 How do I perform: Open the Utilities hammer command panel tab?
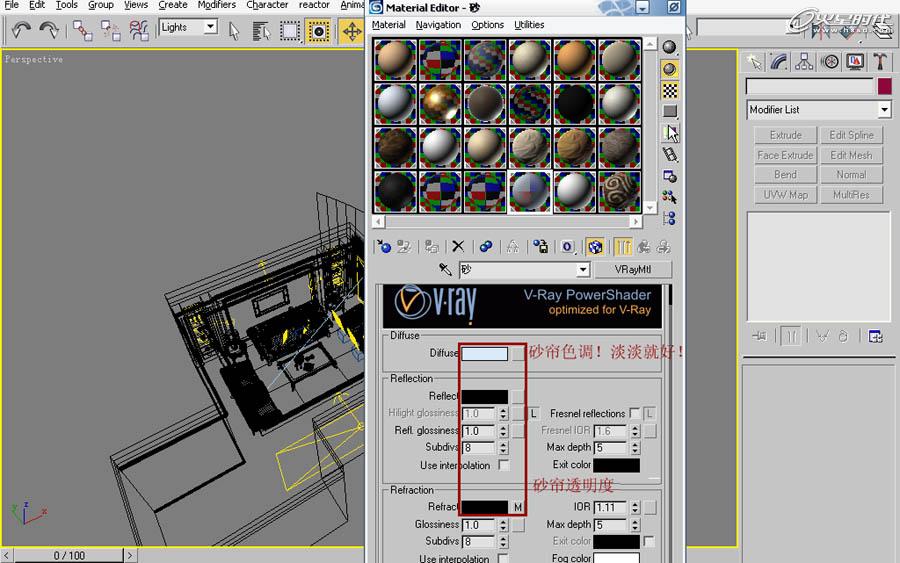(x=880, y=62)
